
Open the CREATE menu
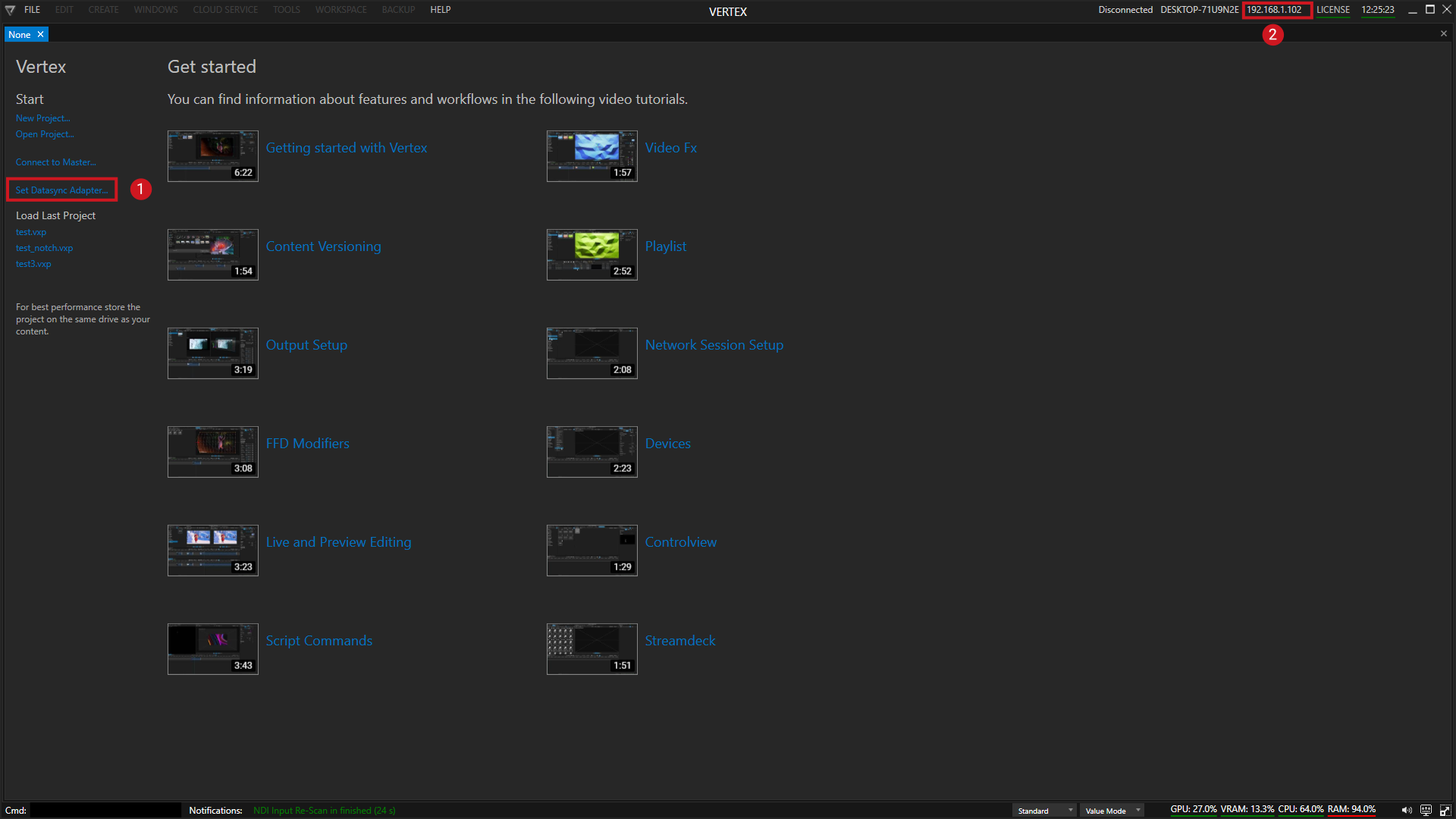[x=103, y=10]
